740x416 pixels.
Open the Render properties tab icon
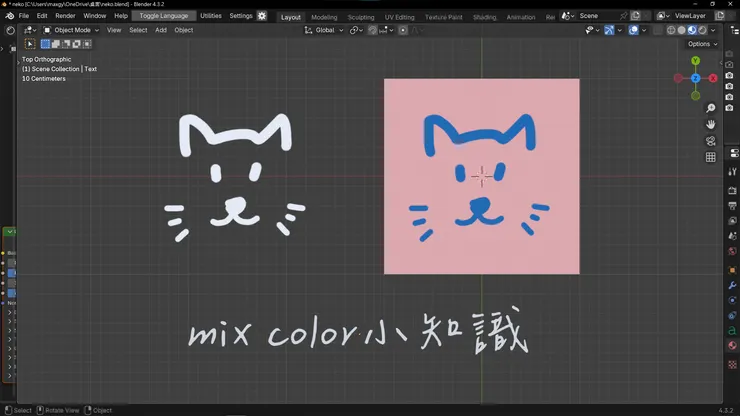732,191
